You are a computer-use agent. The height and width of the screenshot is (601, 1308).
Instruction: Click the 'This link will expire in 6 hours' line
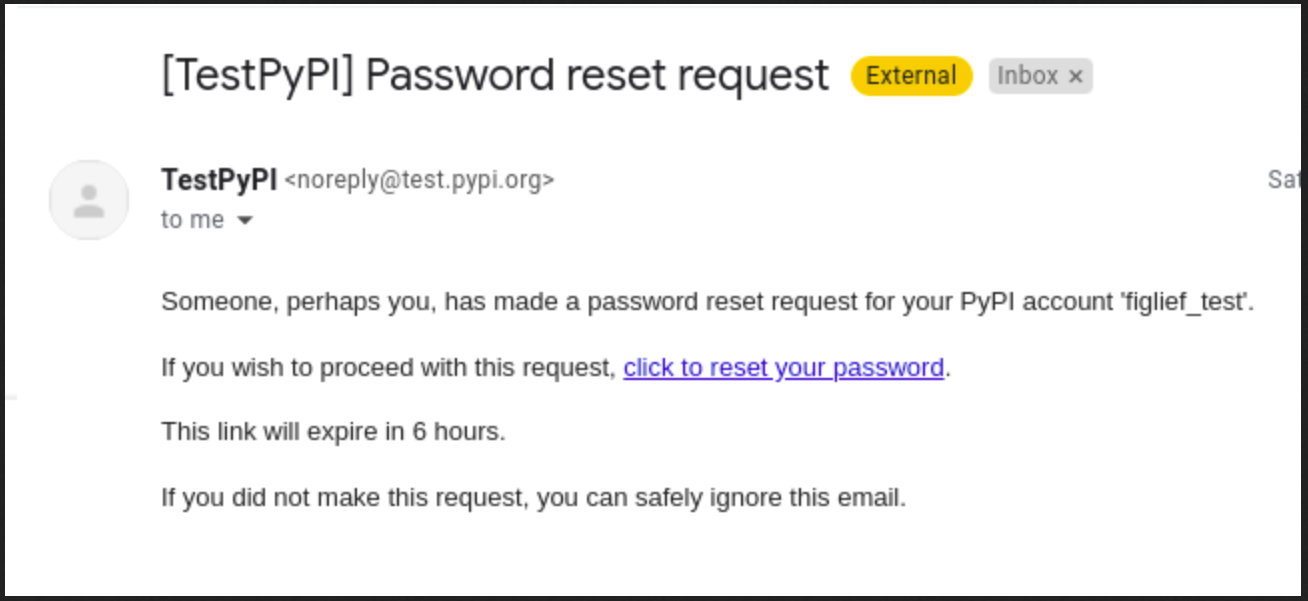pos(333,432)
